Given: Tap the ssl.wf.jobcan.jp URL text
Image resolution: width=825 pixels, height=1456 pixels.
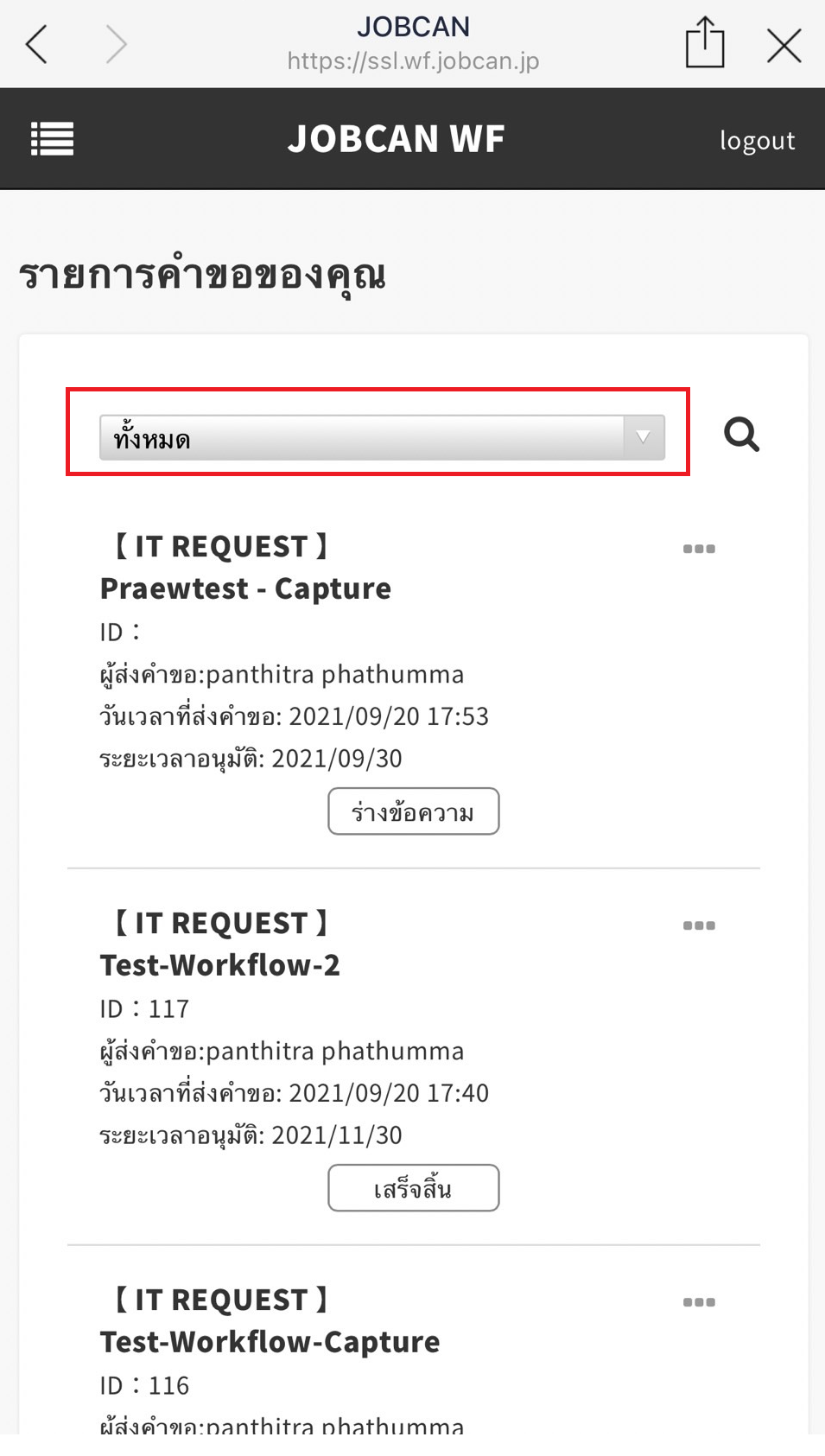Looking at the screenshot, I should click(413, 60).
